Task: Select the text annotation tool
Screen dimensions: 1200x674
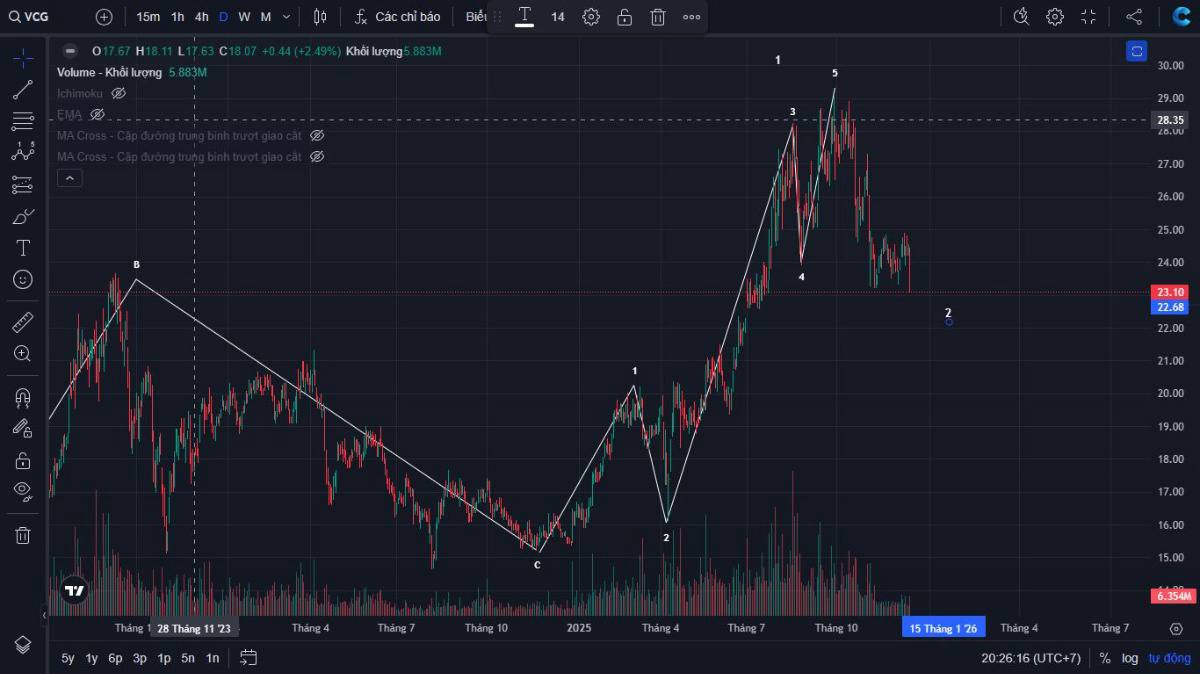Action: [22, 248]
